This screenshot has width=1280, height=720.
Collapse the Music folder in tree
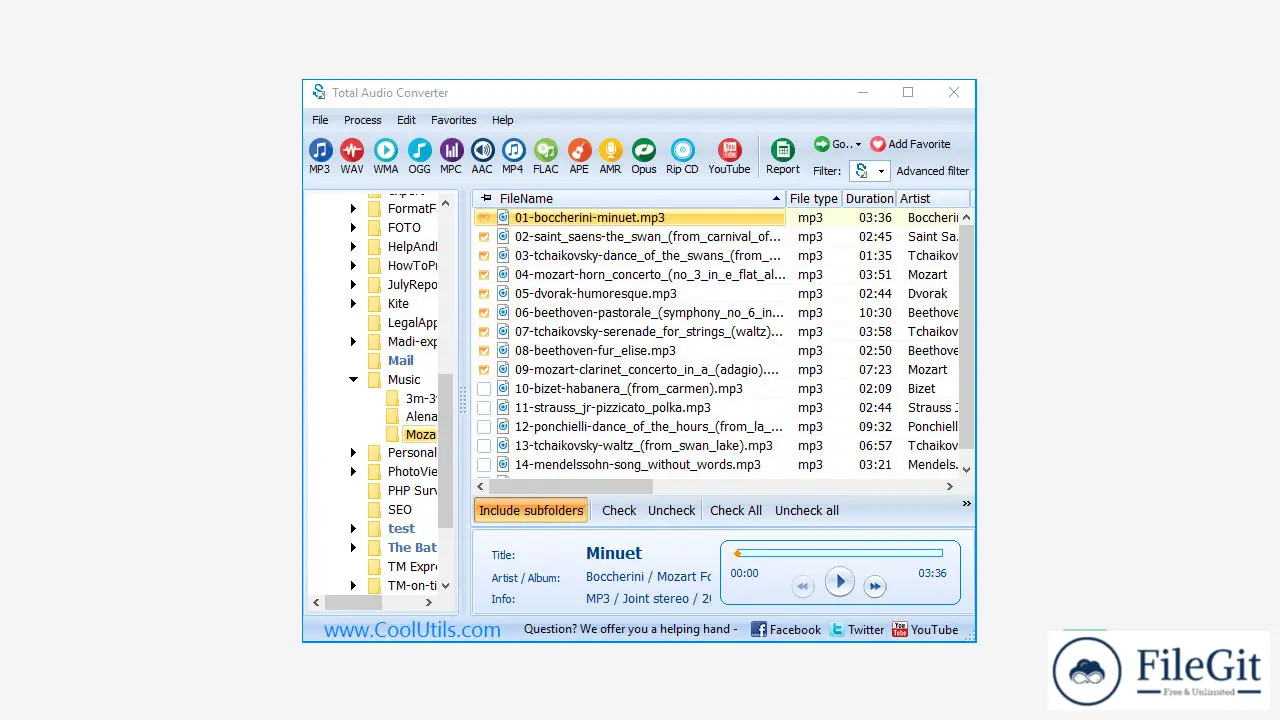pyautogui.click(x=354, y=379)
